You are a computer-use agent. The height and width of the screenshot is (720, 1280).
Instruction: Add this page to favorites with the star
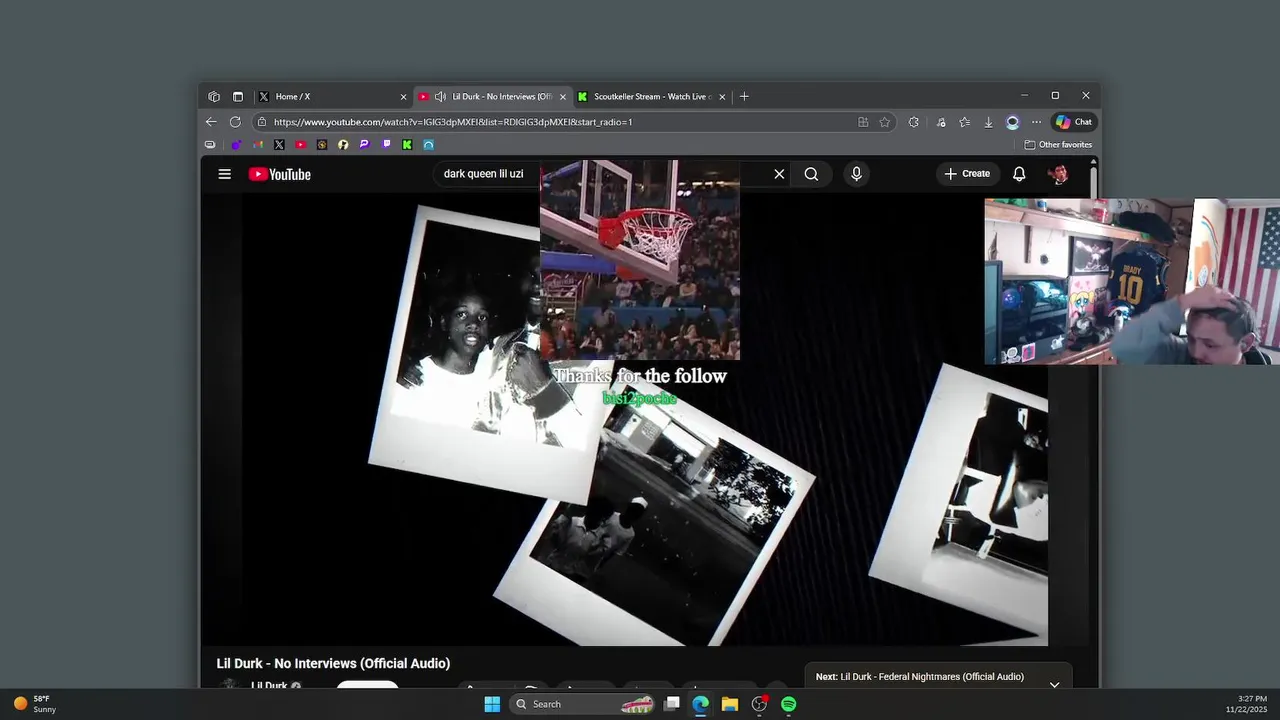tap(885, 122)
